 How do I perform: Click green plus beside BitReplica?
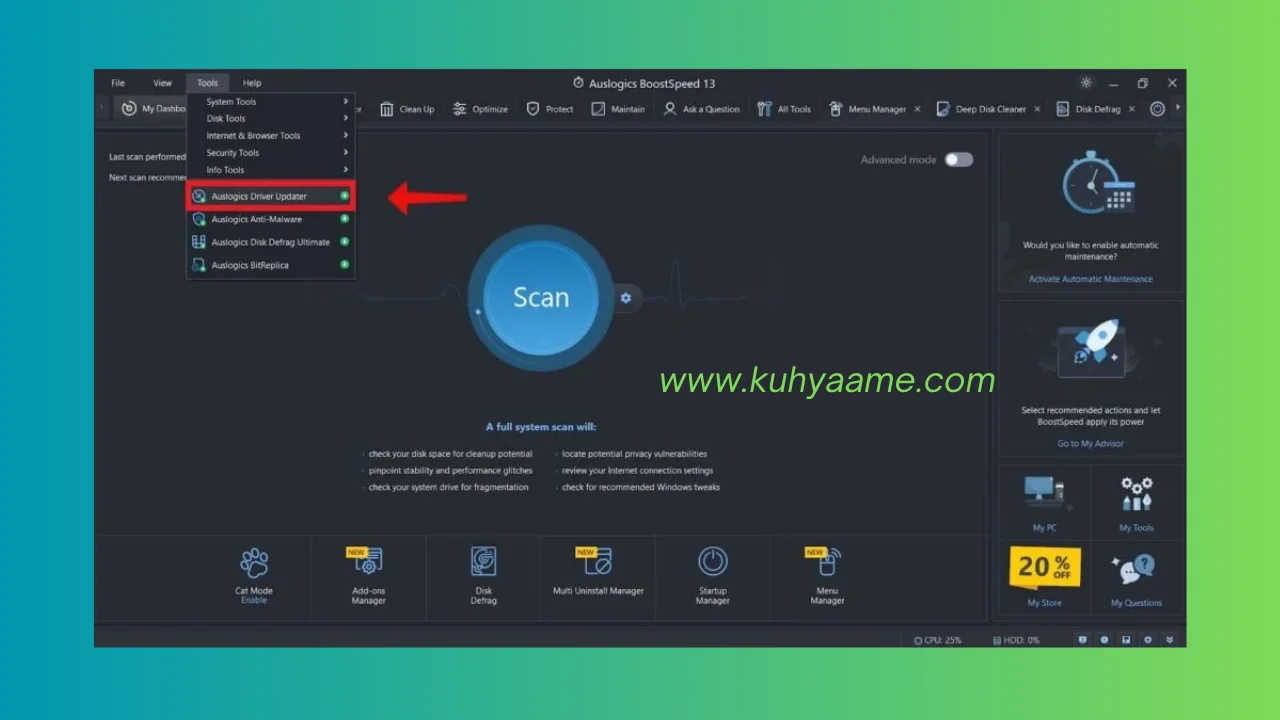click(x=344, y=265)
